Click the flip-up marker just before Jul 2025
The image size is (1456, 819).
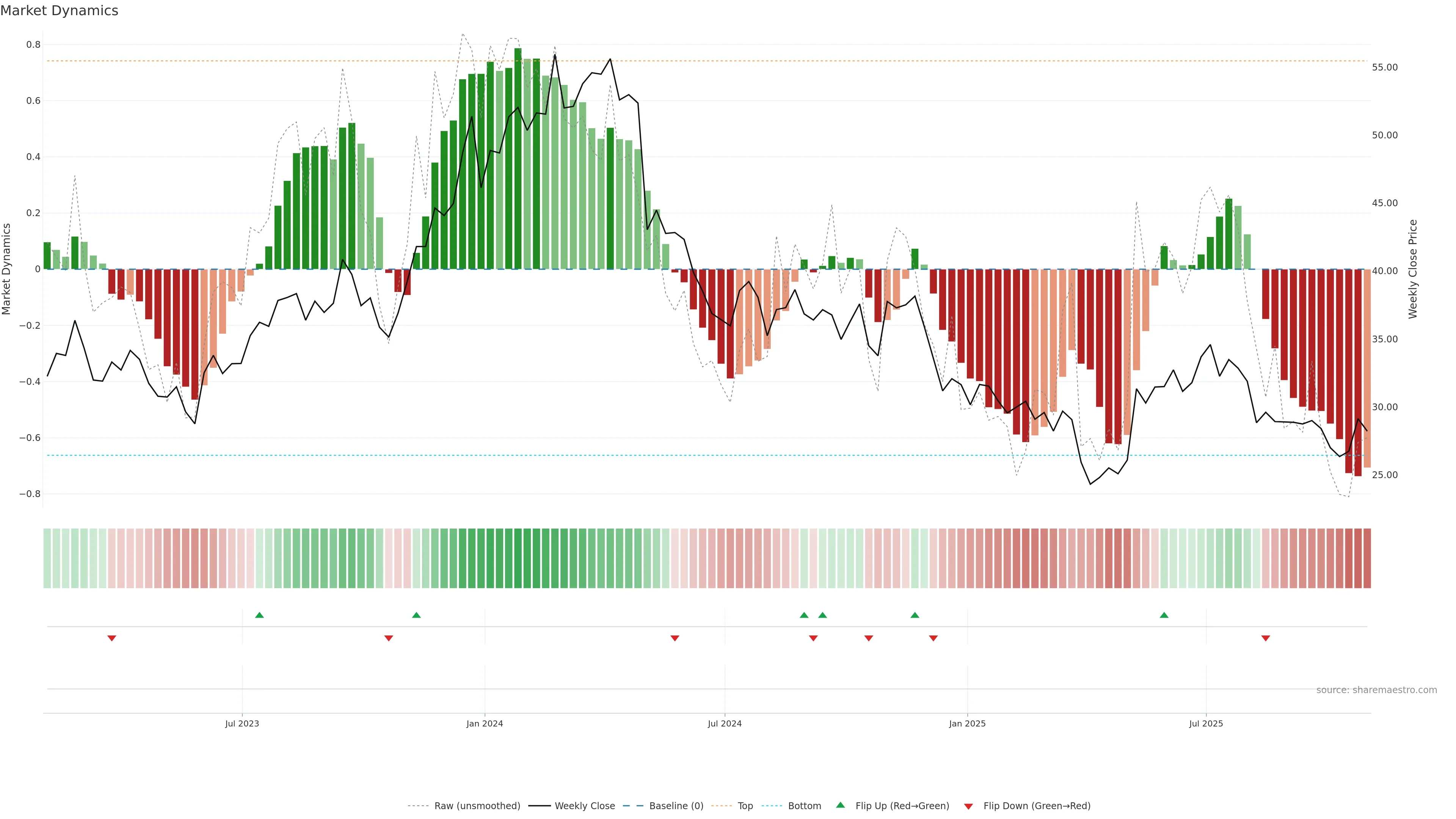(x=1164, y=615)
